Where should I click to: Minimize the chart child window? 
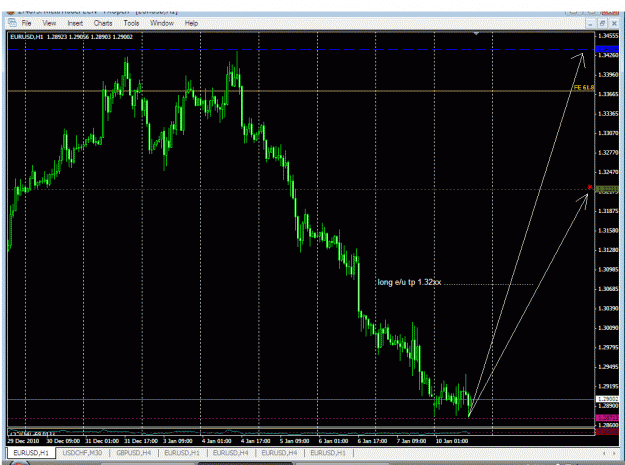(591, 24)
